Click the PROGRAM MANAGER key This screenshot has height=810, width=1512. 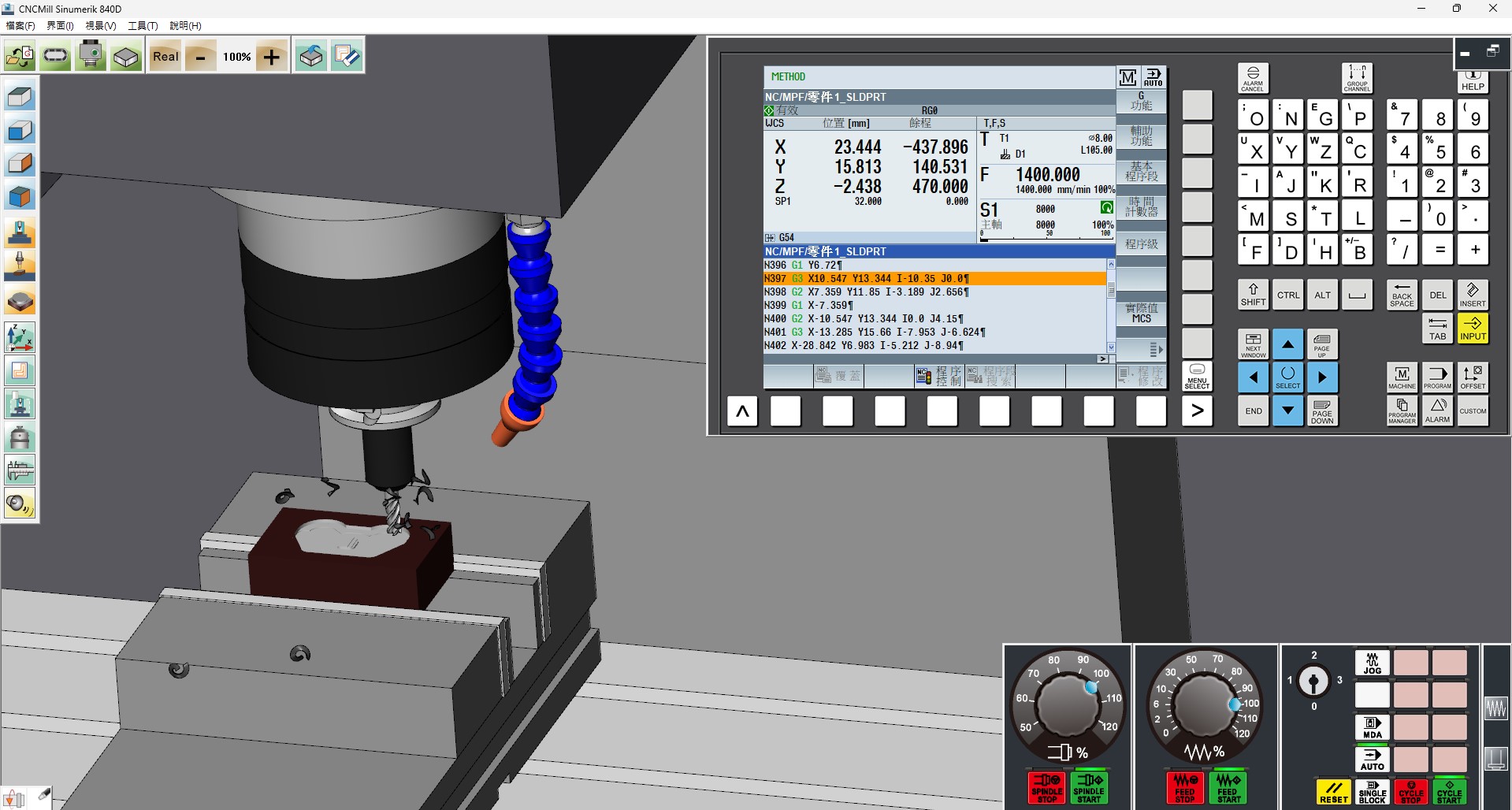1402,411
